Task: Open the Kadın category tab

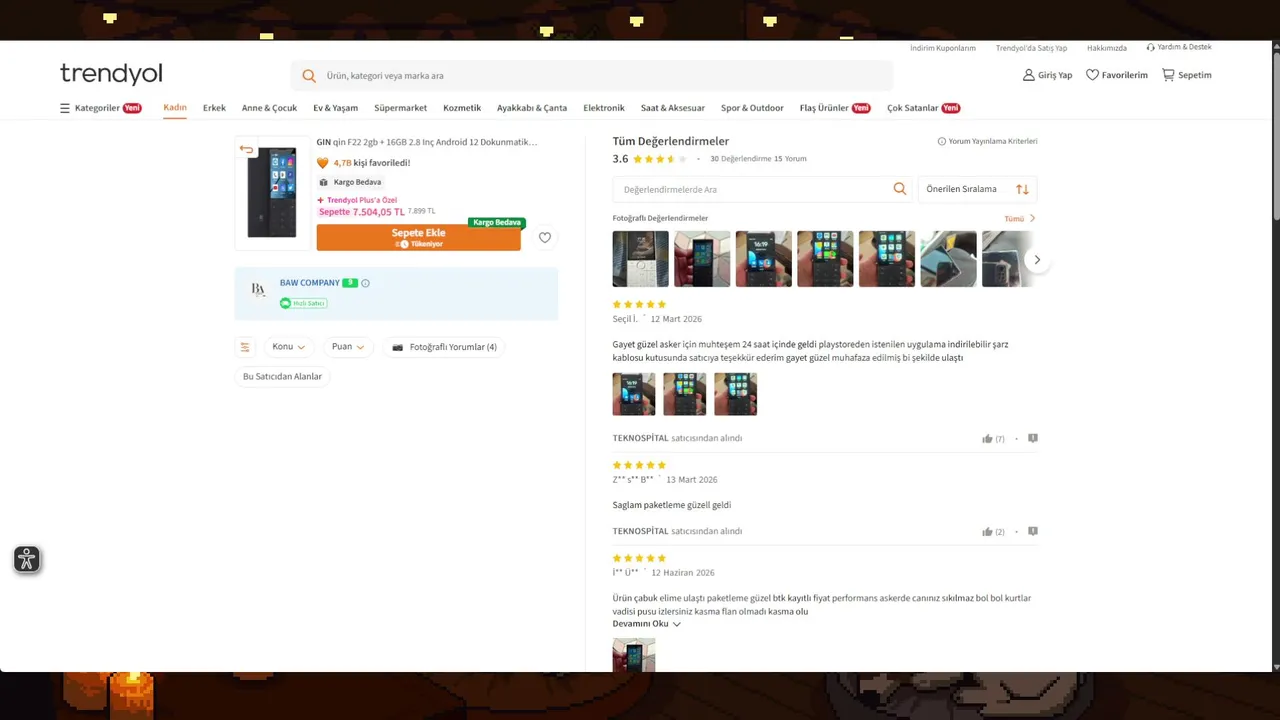Action: pos(175,107)
